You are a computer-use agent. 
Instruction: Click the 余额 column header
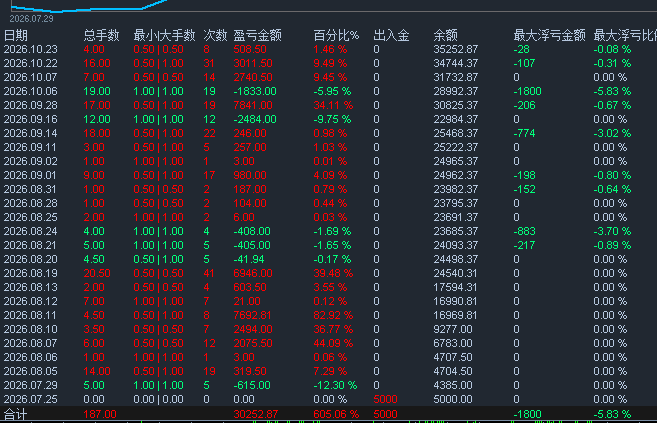pyautogui.click(x=445, y=36)
